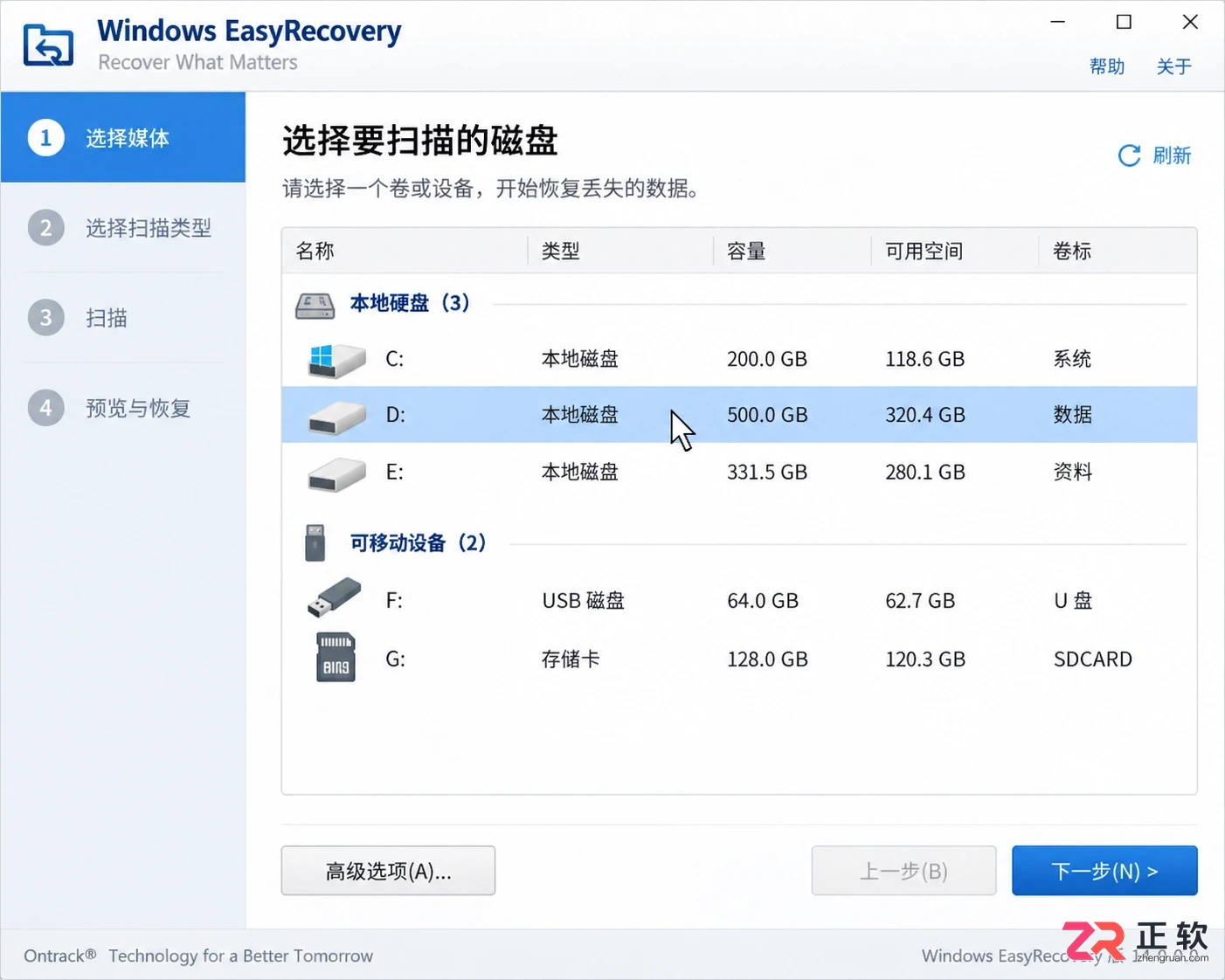Sort by the 类型 column header
Screen dimensions: 1225x980
pos(620,251)
